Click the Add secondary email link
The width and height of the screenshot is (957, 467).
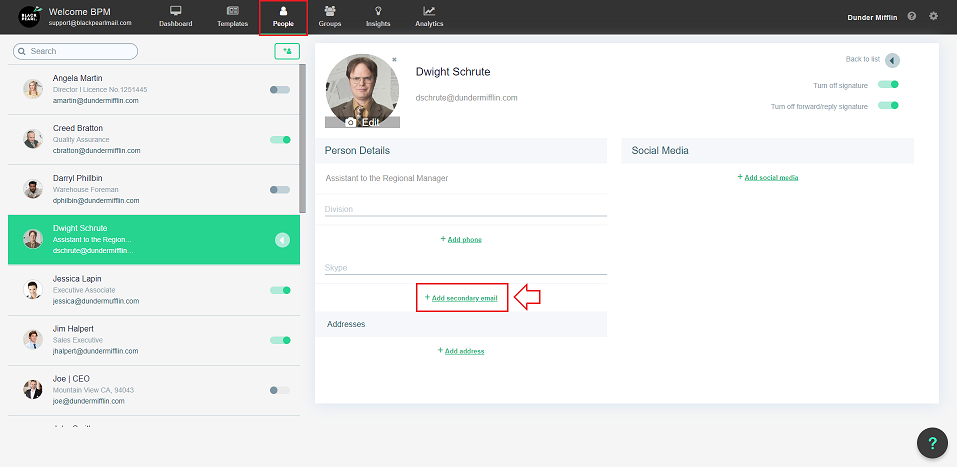[x=464, y=298]
